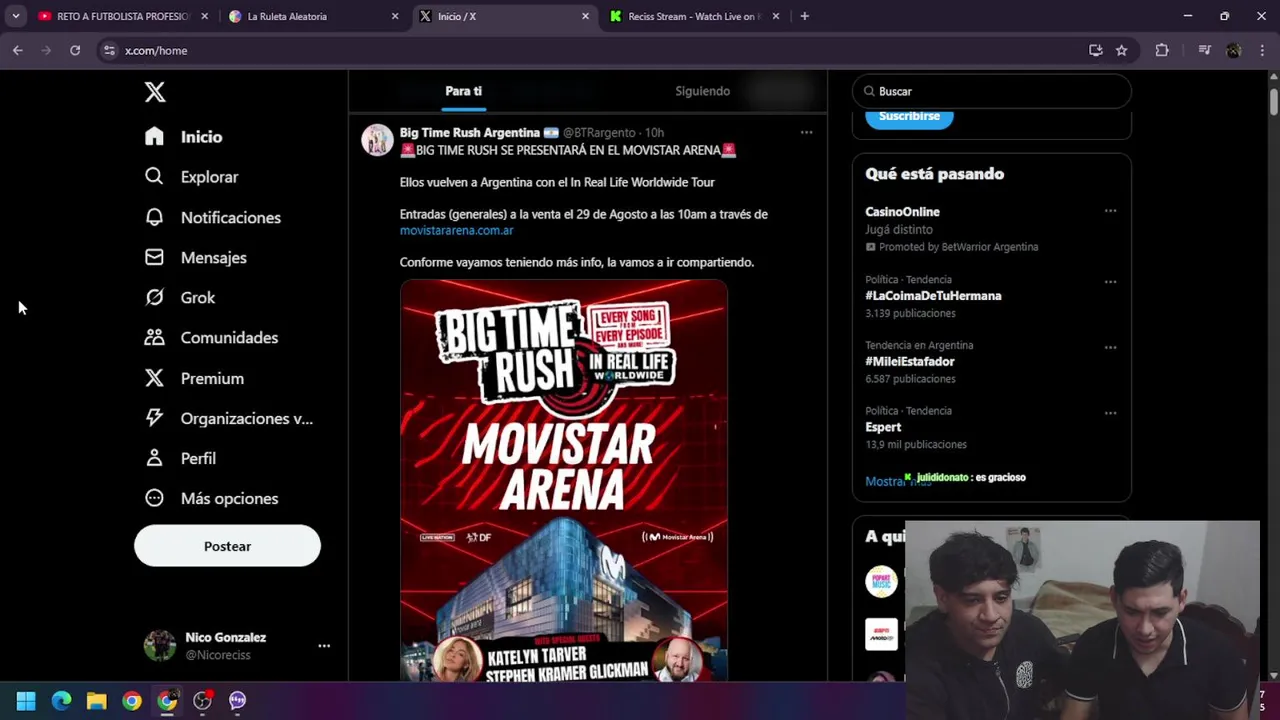Bookmark this page with star icon
The image size is (1280, 720).
(x=1122, y=50)
